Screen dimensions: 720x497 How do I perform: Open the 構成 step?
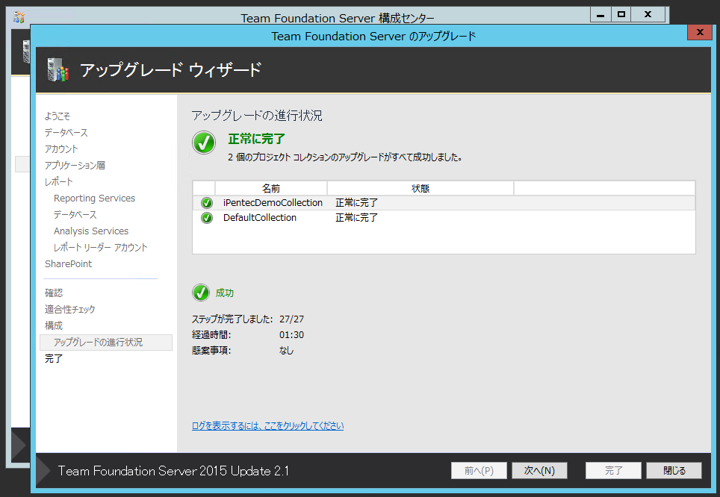[53, 326]
